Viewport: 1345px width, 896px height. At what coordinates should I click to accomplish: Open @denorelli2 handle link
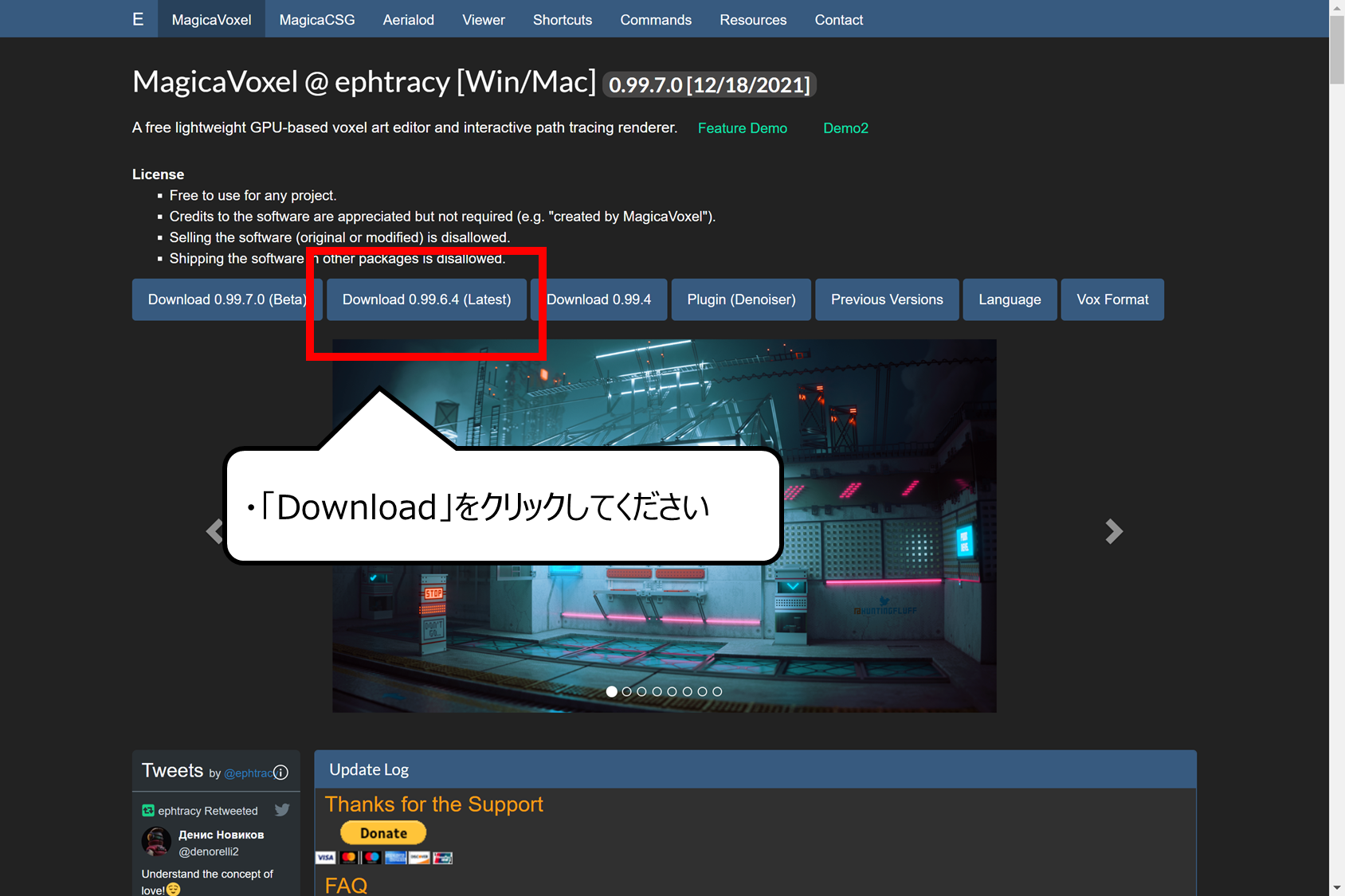(x=209, y=851)
